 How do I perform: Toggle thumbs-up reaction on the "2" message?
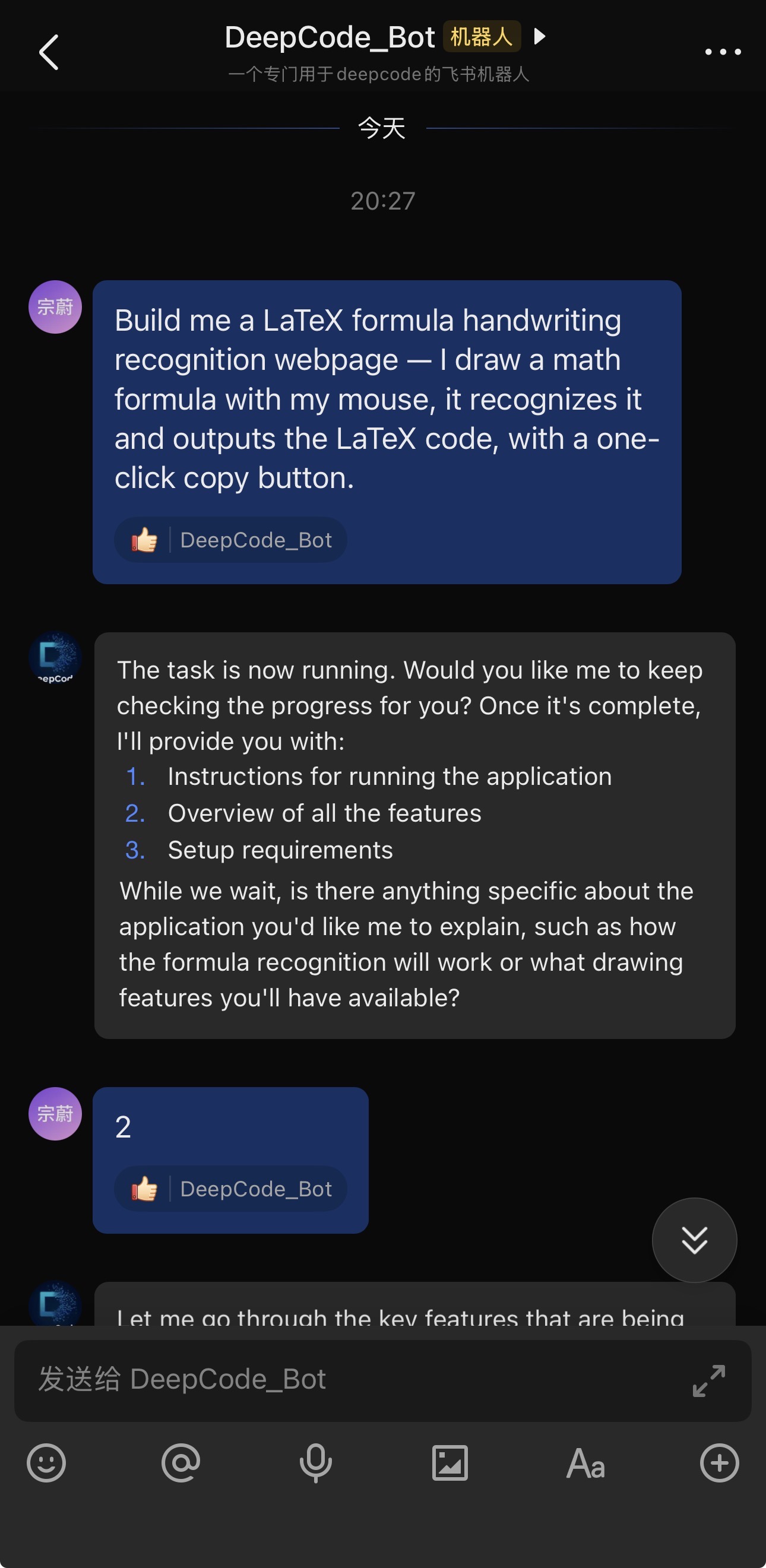(x=145, y=1189)
